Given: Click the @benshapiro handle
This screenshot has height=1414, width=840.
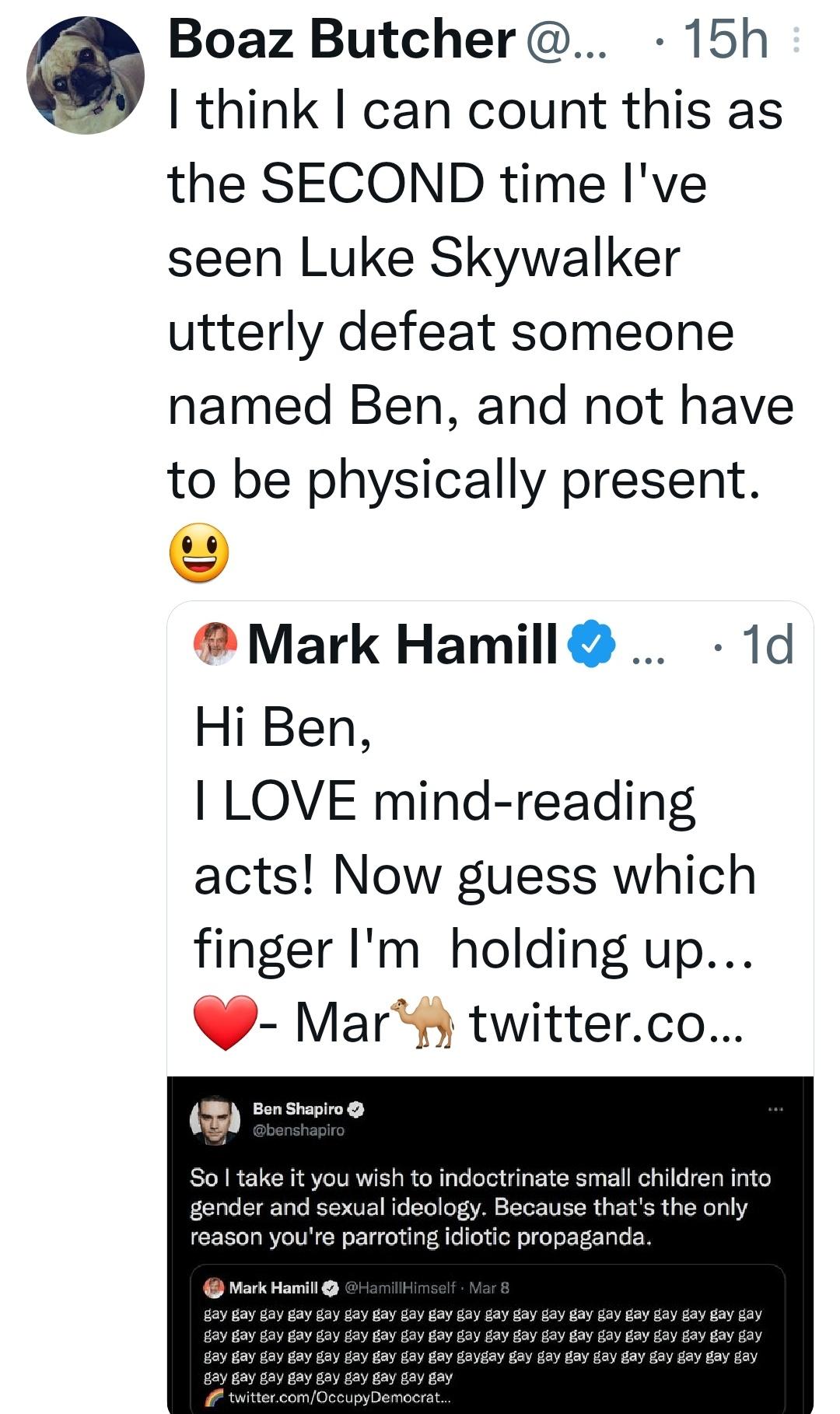Looking at the screenshot, I should pyautogui.click(x=299, y=1130).
